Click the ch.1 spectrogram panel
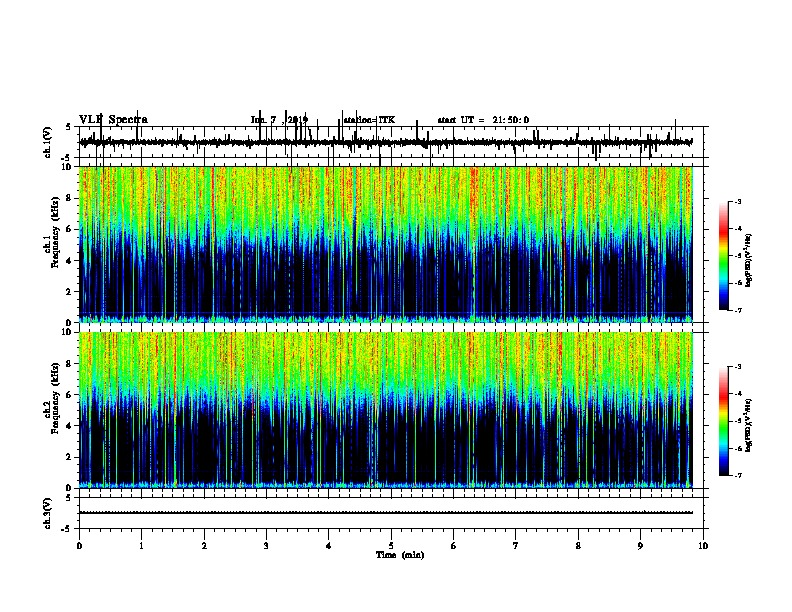 [x=386, y=244]
